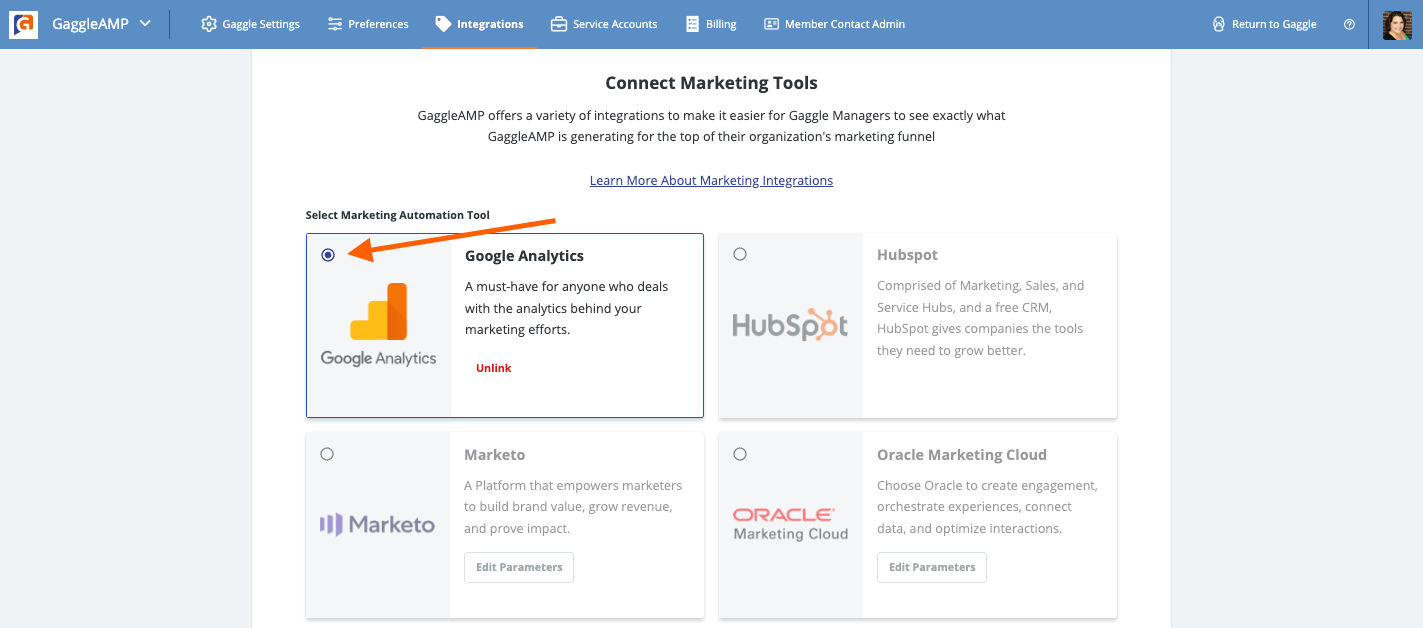1423x628 pixels.
Task: Click the Integrations tag icon
Action: [x=443, y=24]
